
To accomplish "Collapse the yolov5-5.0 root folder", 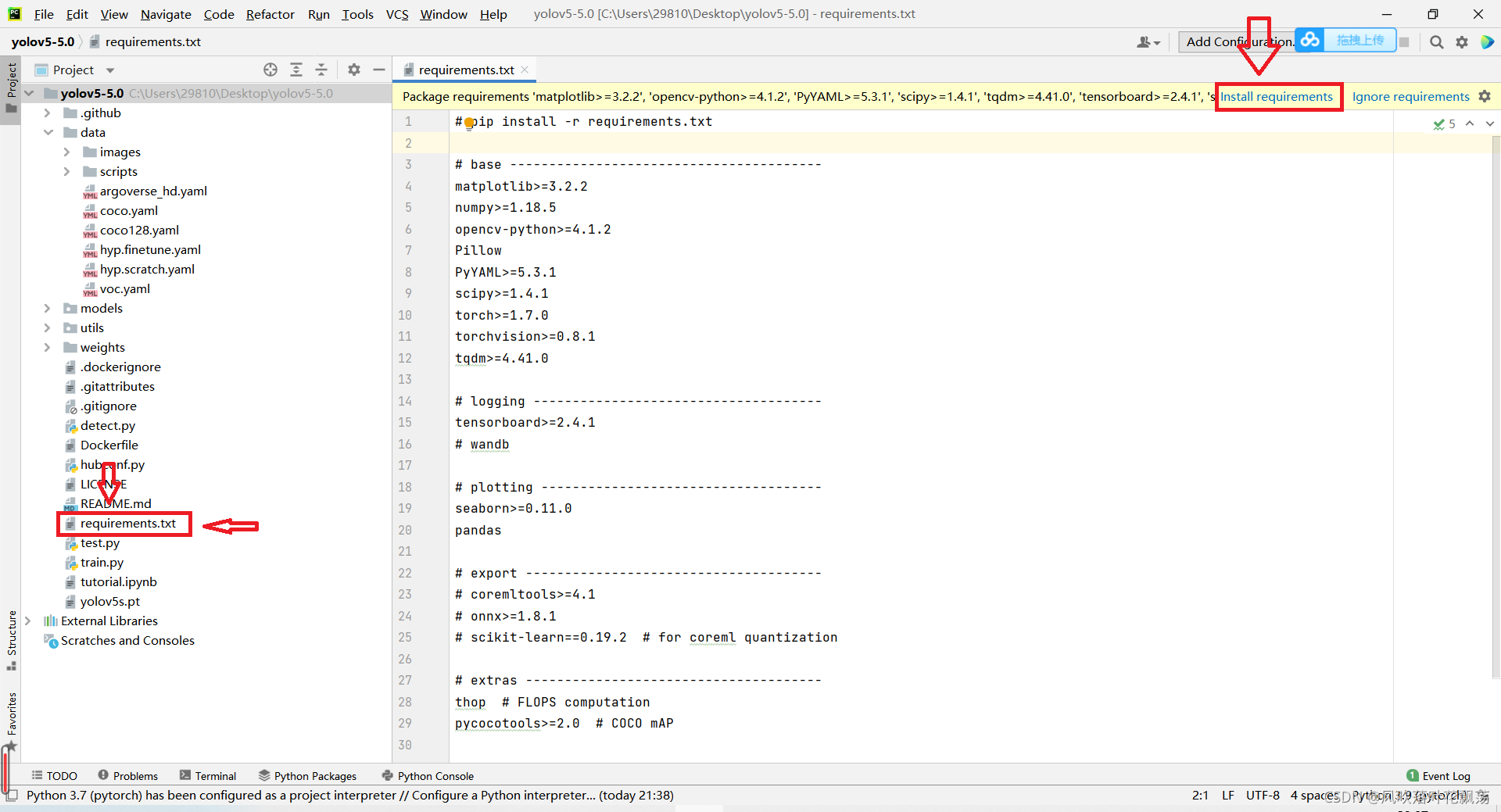I will [29, 93].
